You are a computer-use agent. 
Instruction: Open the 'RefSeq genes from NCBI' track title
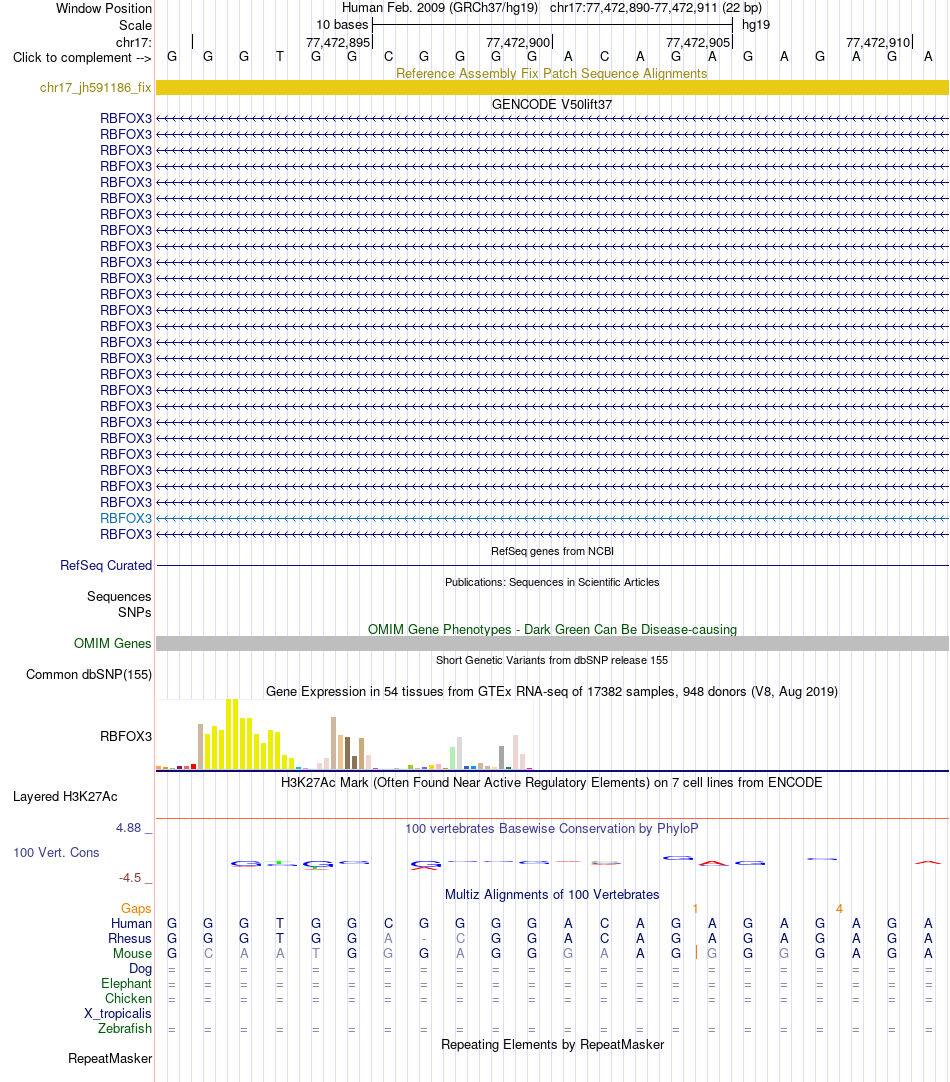pyautogui.click(x=552, y=551)
